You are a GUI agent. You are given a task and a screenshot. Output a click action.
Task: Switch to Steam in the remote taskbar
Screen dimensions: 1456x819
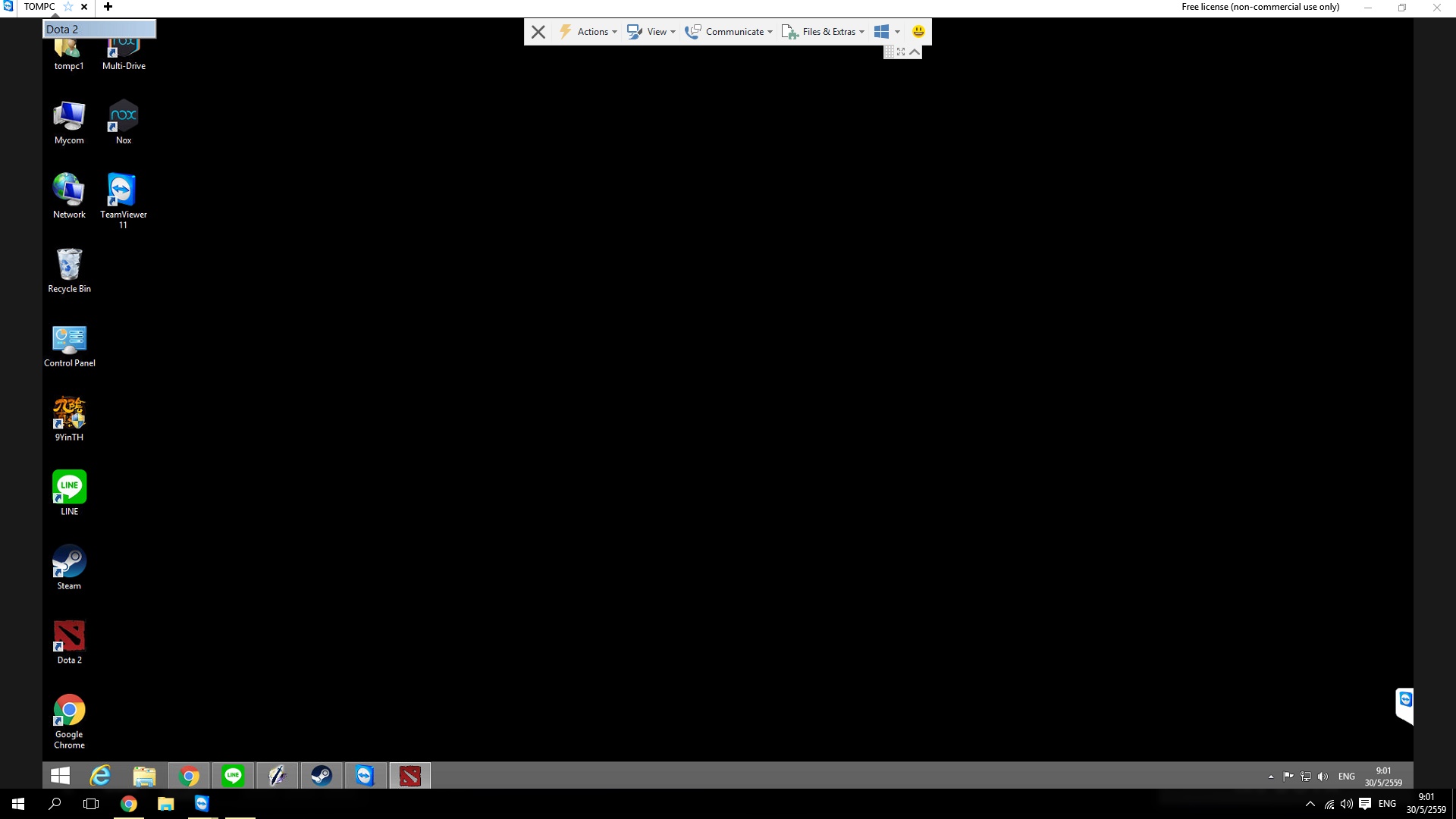[322, 776]
